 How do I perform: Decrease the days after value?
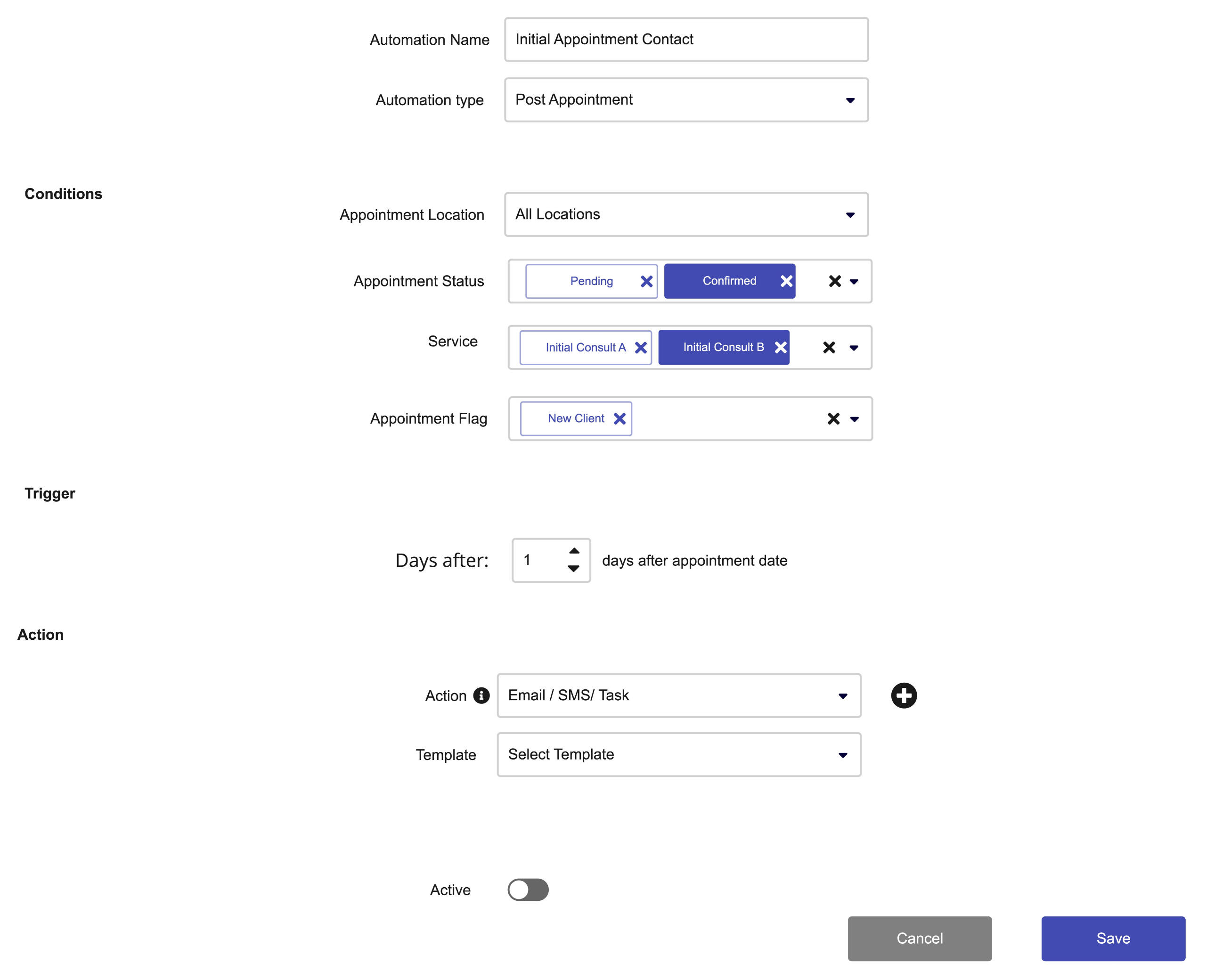[573, 569]
